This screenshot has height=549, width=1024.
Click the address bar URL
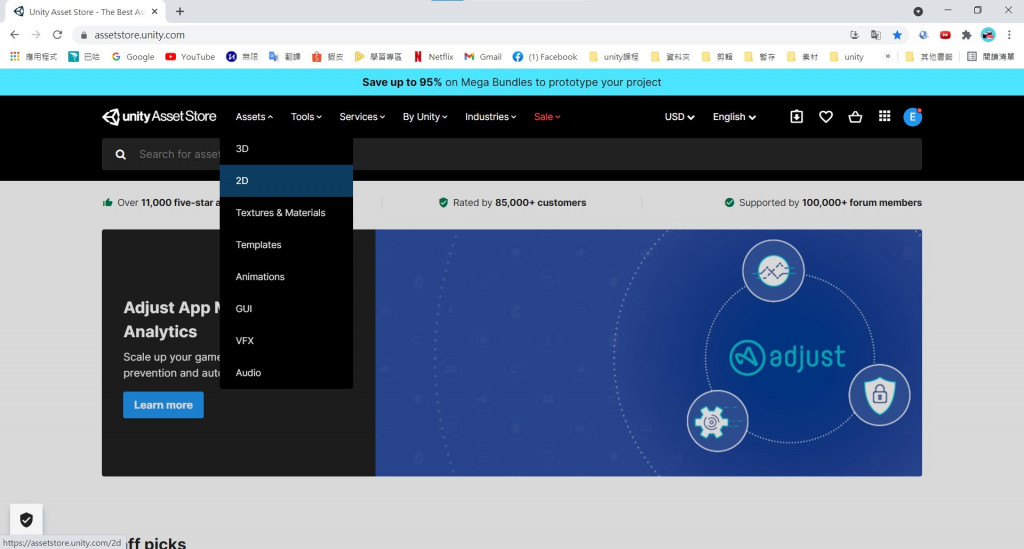[139, 35]
